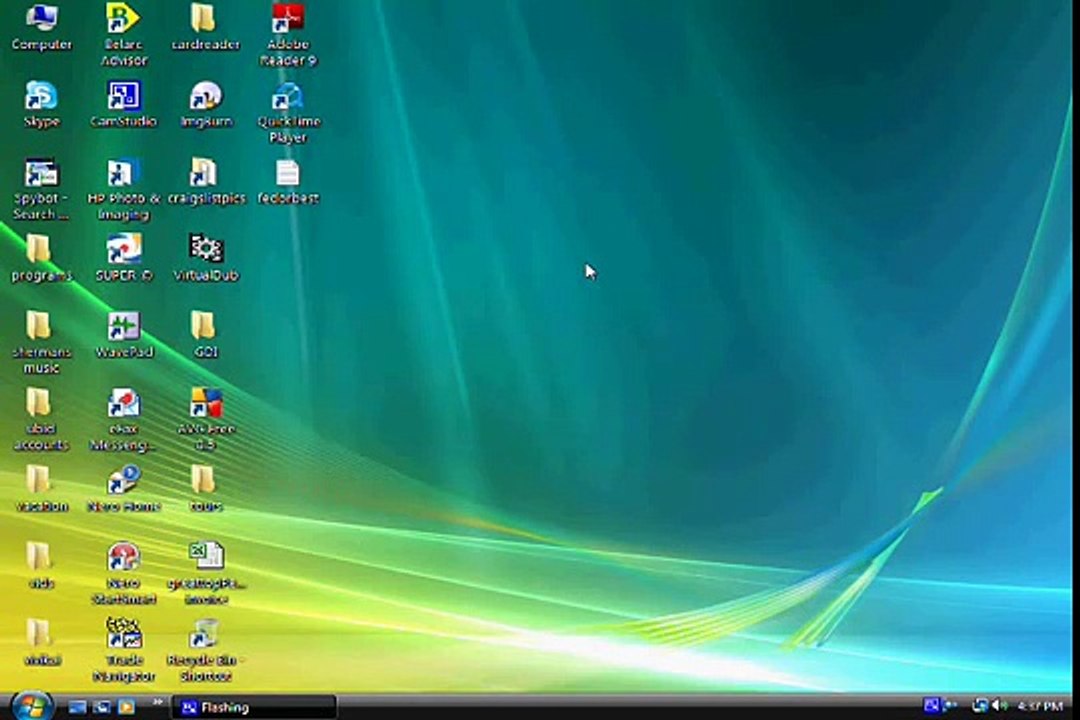
Task: Open the cardreader folder
Action: pos(205,28)
